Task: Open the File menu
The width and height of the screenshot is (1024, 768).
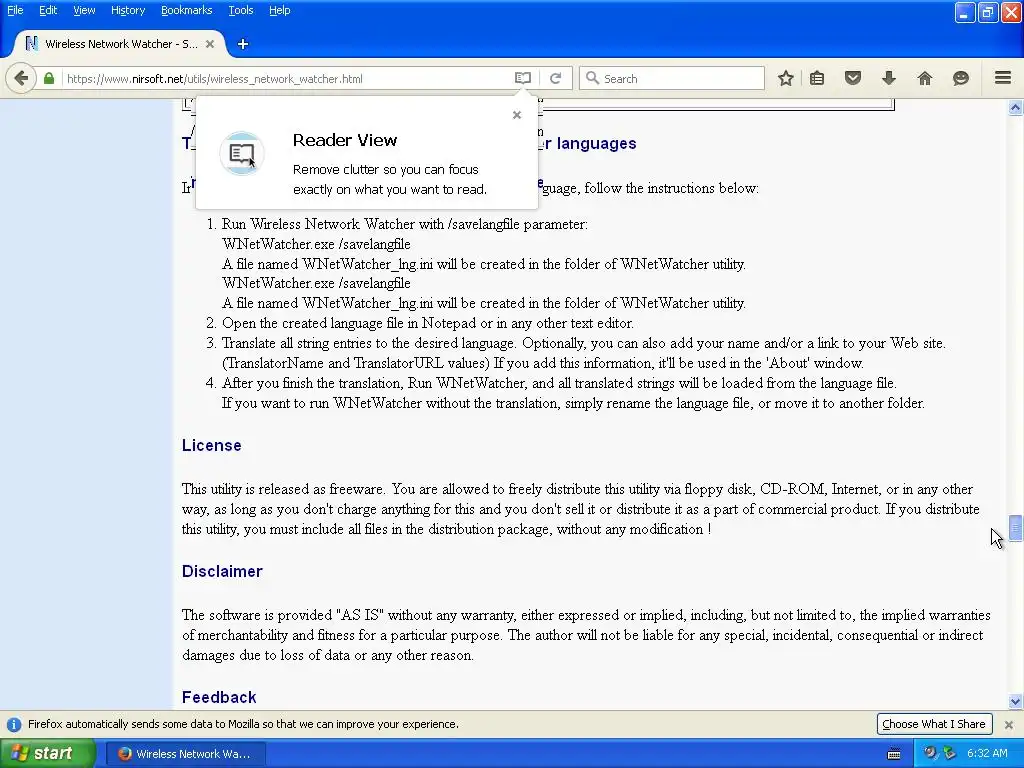Action: pyautogui.click(x=15, y=10)
